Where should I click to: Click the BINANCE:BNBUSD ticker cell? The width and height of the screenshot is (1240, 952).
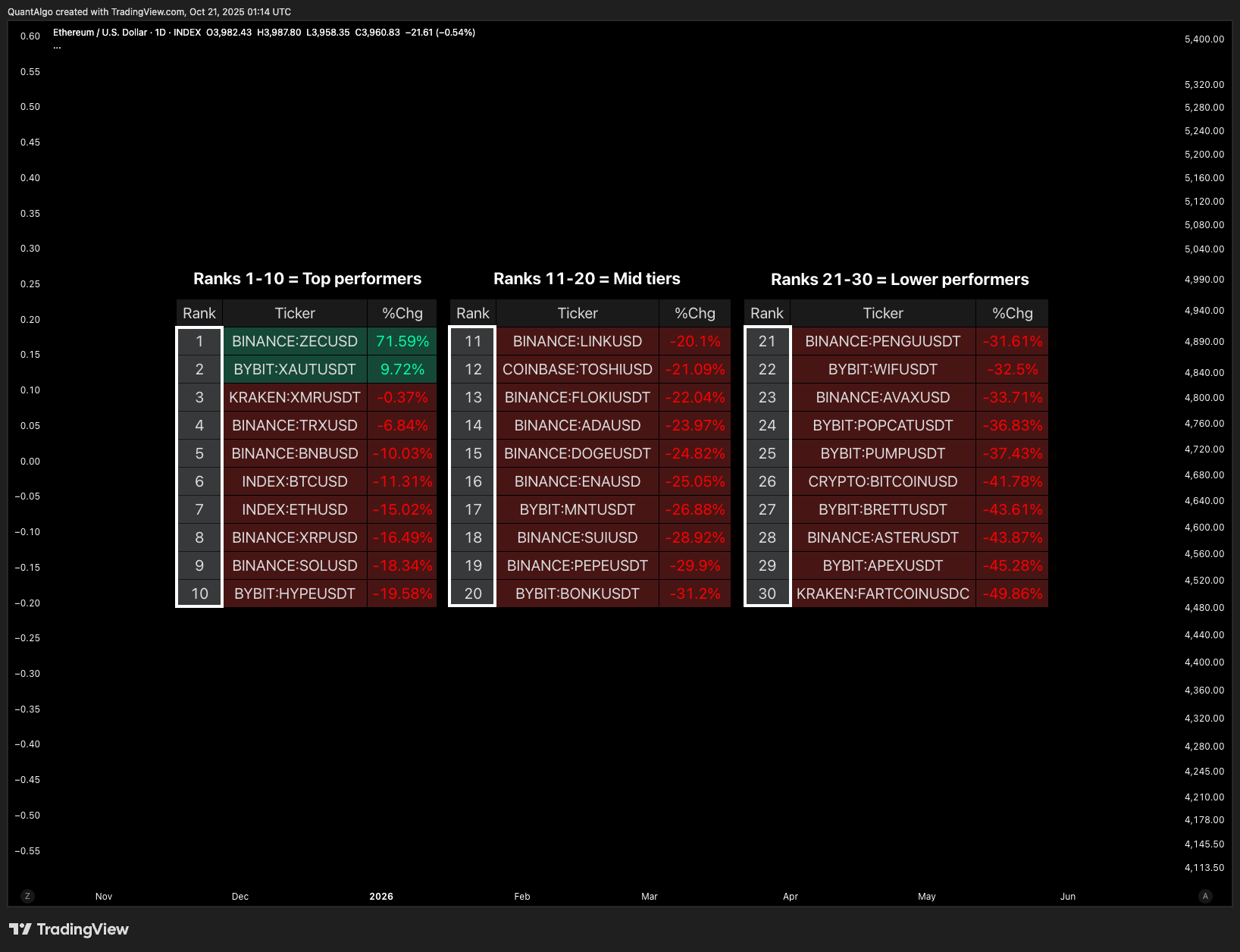[x=295, y=453]
